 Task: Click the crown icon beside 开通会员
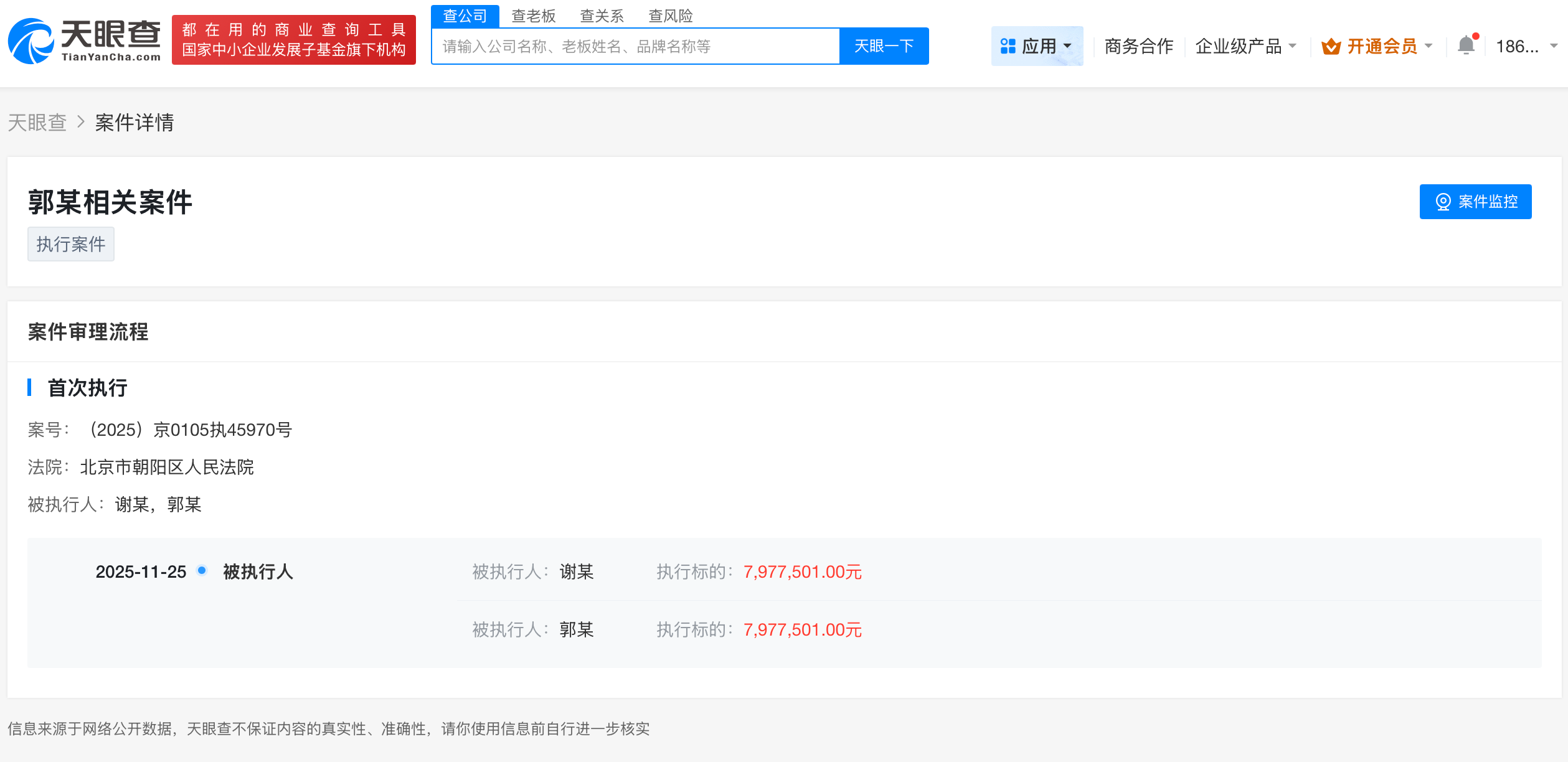pos(1330,45)
